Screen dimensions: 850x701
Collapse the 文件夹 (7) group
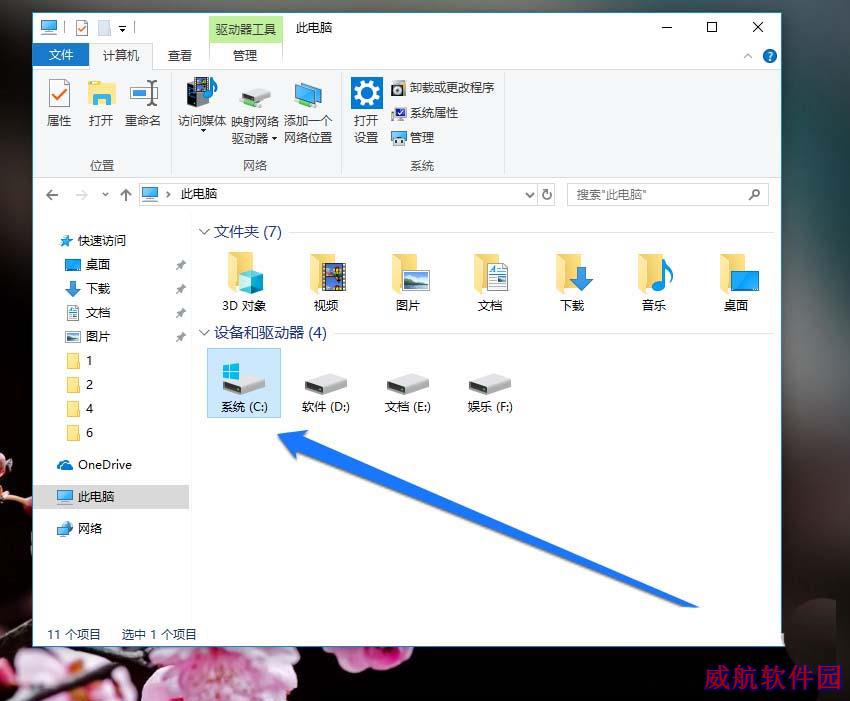(x=204, y=232)
